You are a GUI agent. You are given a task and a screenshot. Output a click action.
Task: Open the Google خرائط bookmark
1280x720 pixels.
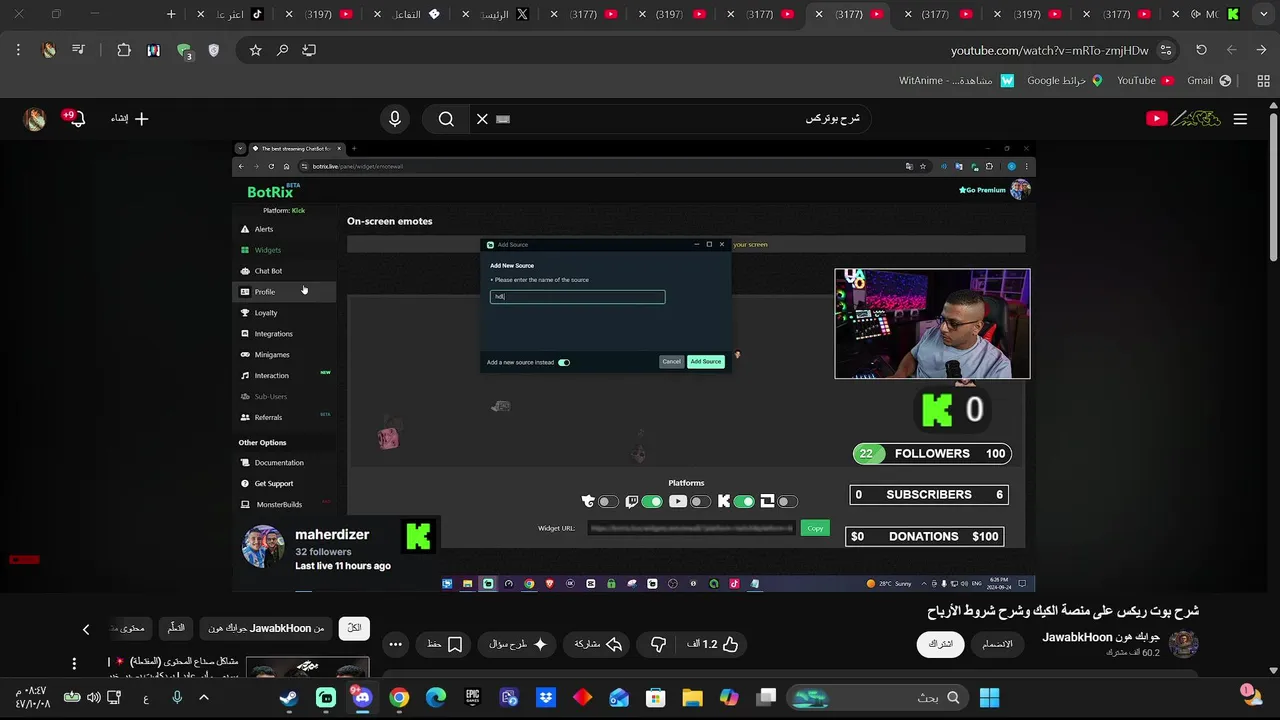click(x=1064, y=80)
